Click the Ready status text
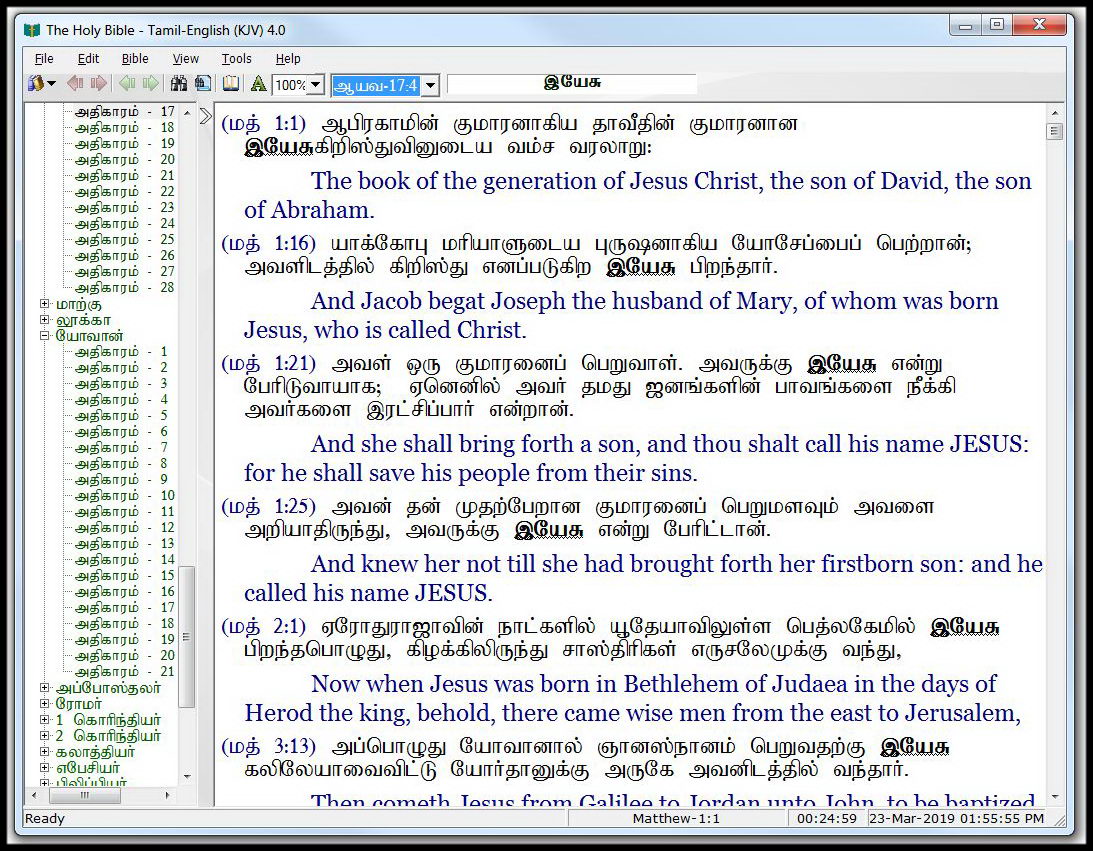The image size is (1093, 851). [45, 819]
